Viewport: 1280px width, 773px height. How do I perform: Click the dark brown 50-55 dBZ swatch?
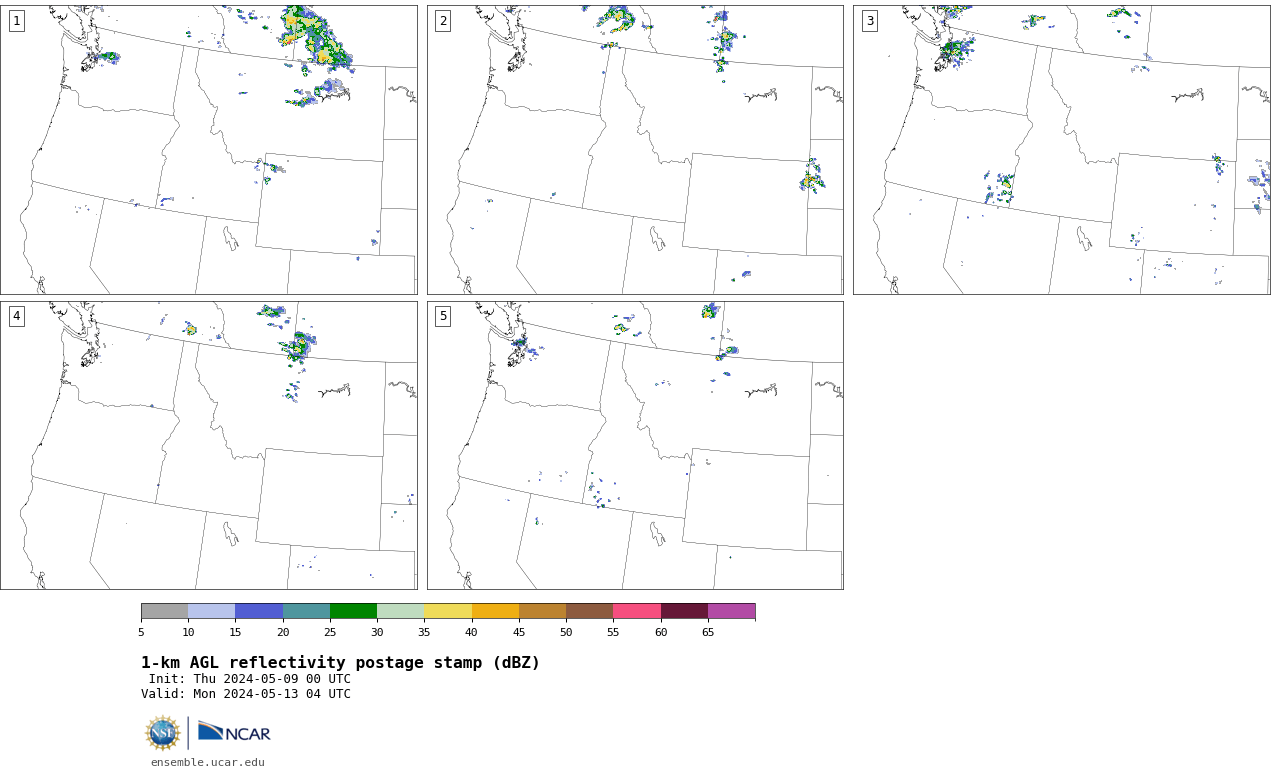(x=589, y=611)
